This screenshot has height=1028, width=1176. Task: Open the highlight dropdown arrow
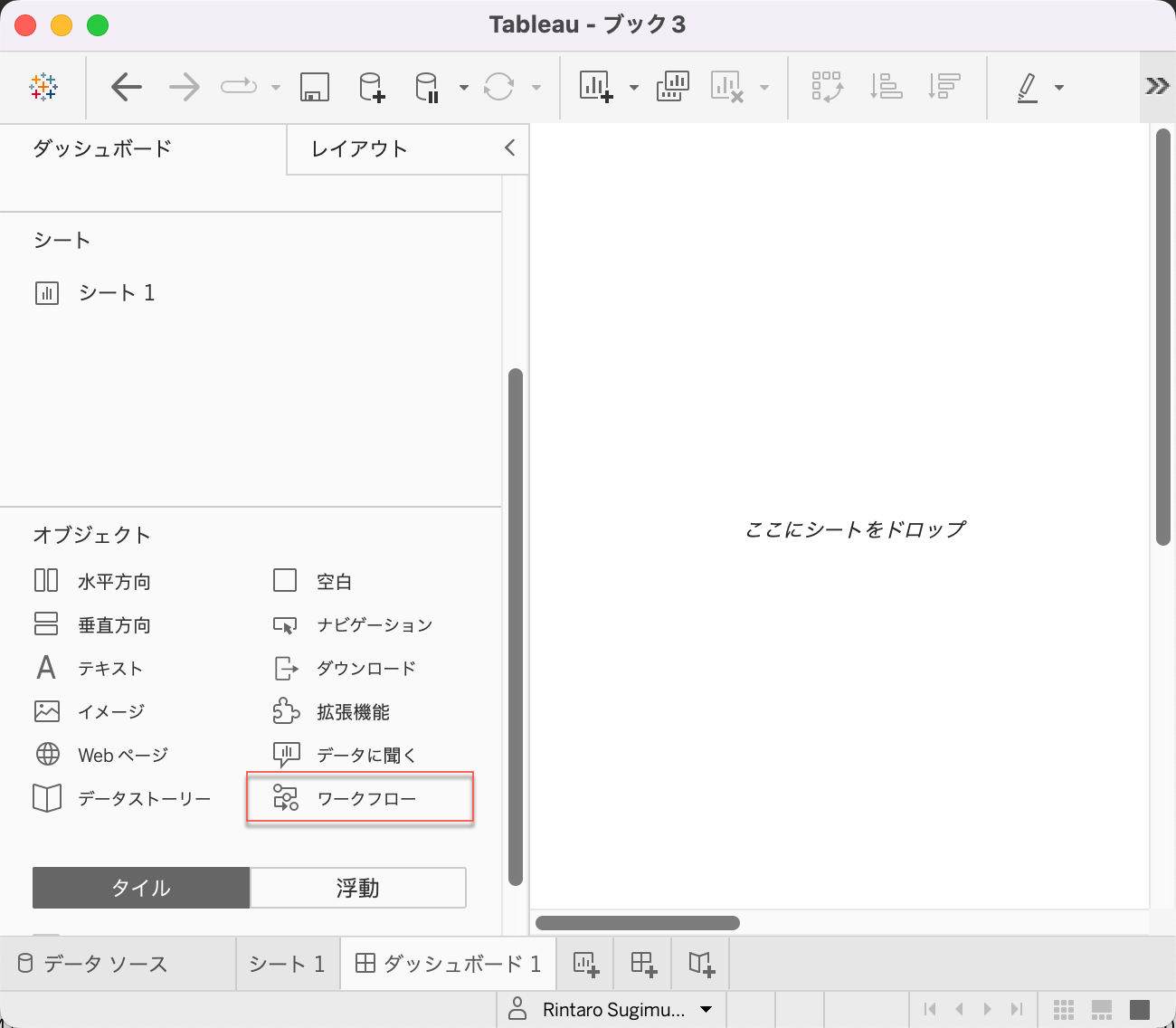pos(1059,88)
